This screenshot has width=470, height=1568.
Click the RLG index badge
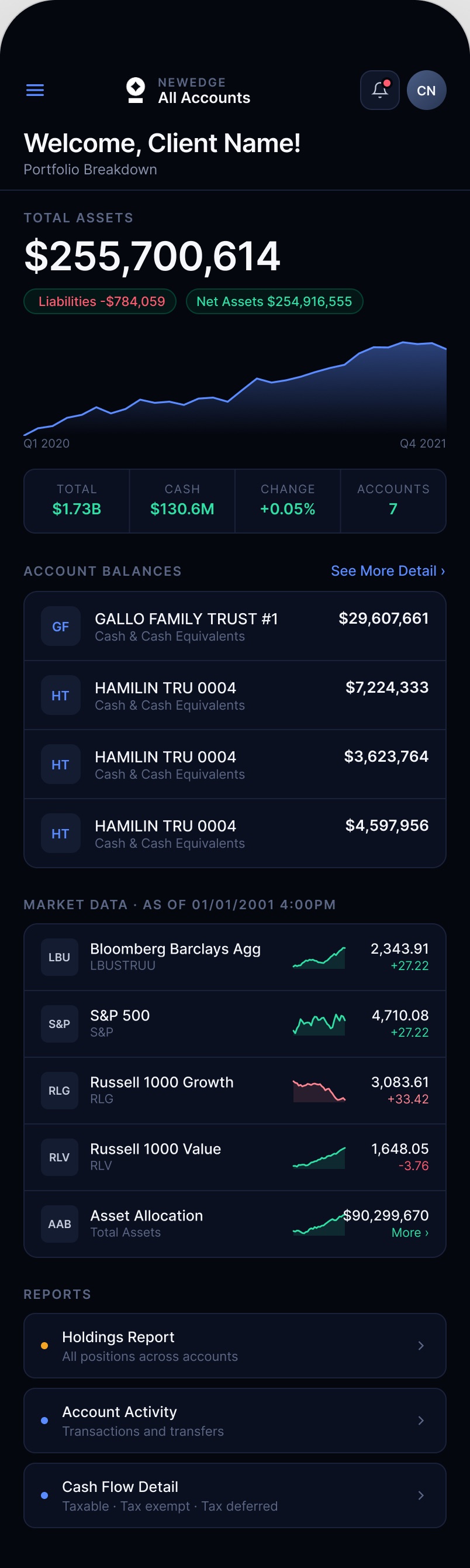[59, 1090]
